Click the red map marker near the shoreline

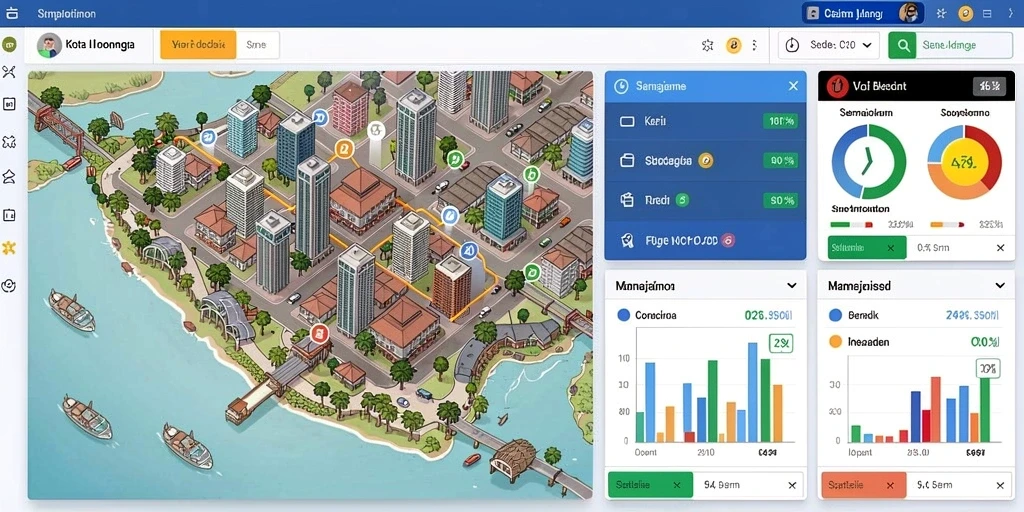tap(319, 334)
